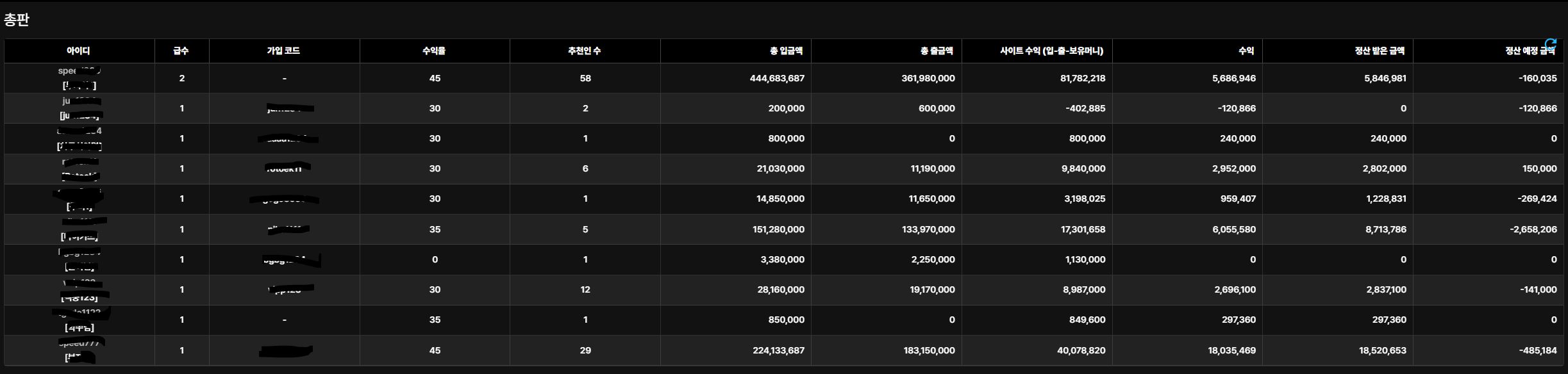Viewport: 1568px width, 374px height.
Task: Click the referral count cell showing 29
Action: pos(585,350)
